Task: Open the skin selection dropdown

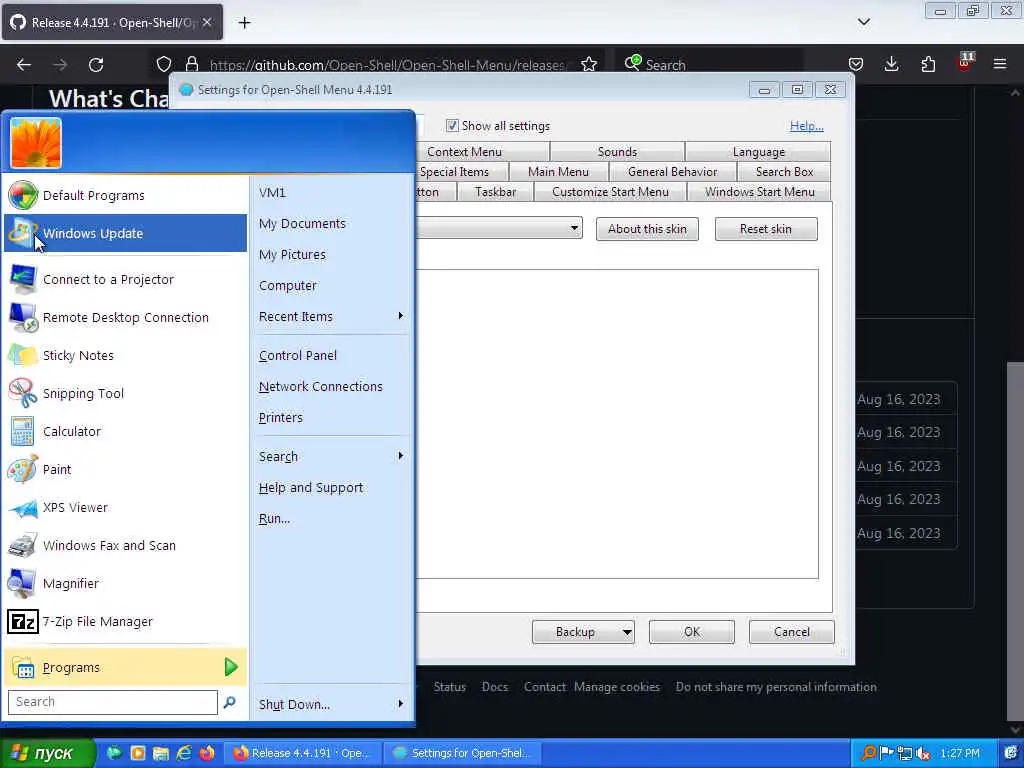Action: [x=574, y=229]
